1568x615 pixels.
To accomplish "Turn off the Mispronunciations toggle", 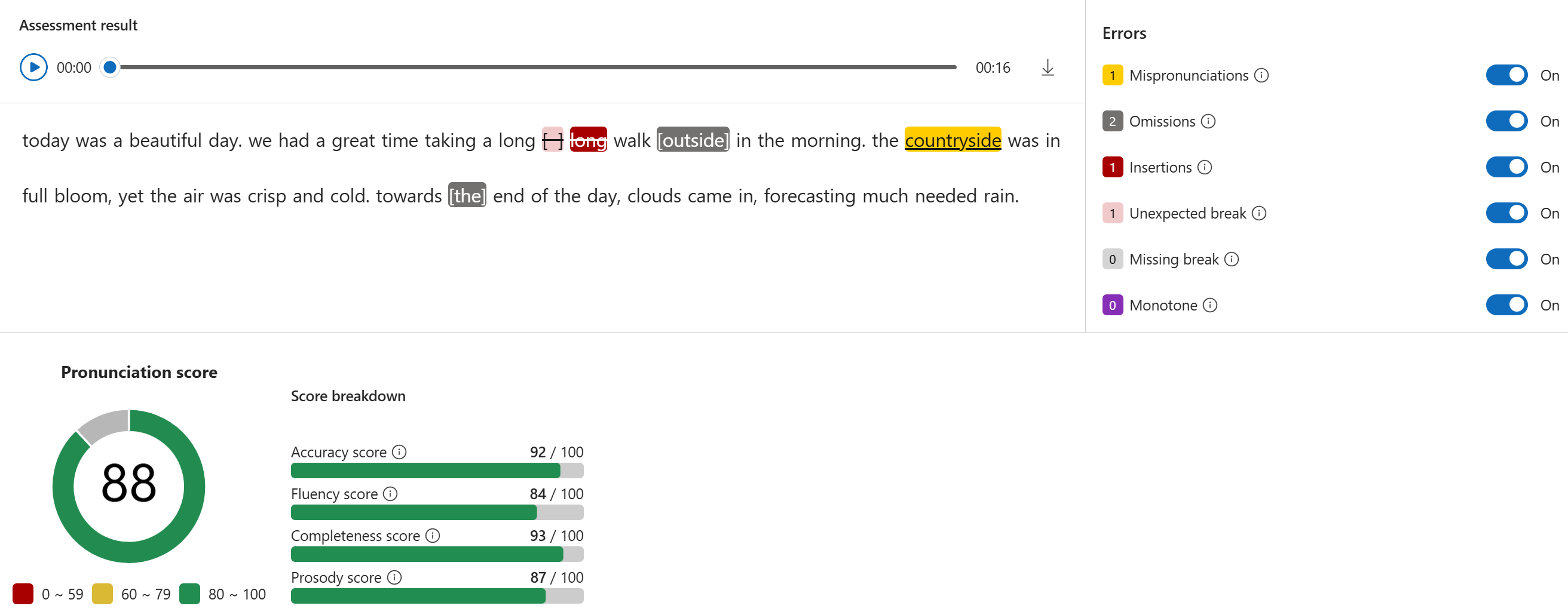I will coord(1506,75).
